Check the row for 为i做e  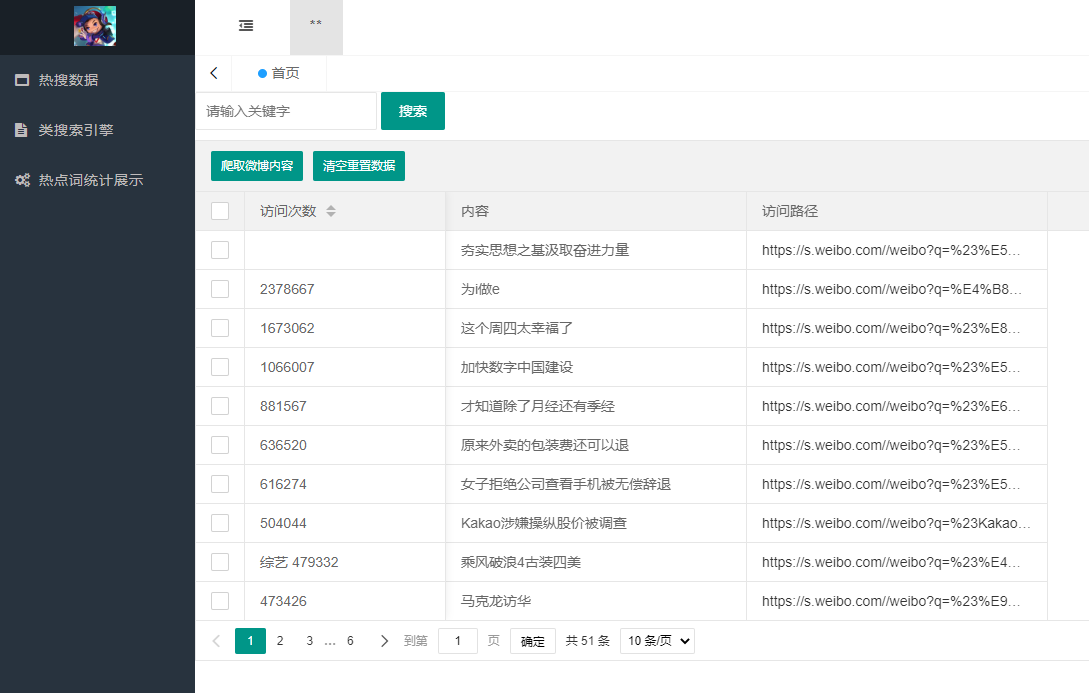(219, 289)
